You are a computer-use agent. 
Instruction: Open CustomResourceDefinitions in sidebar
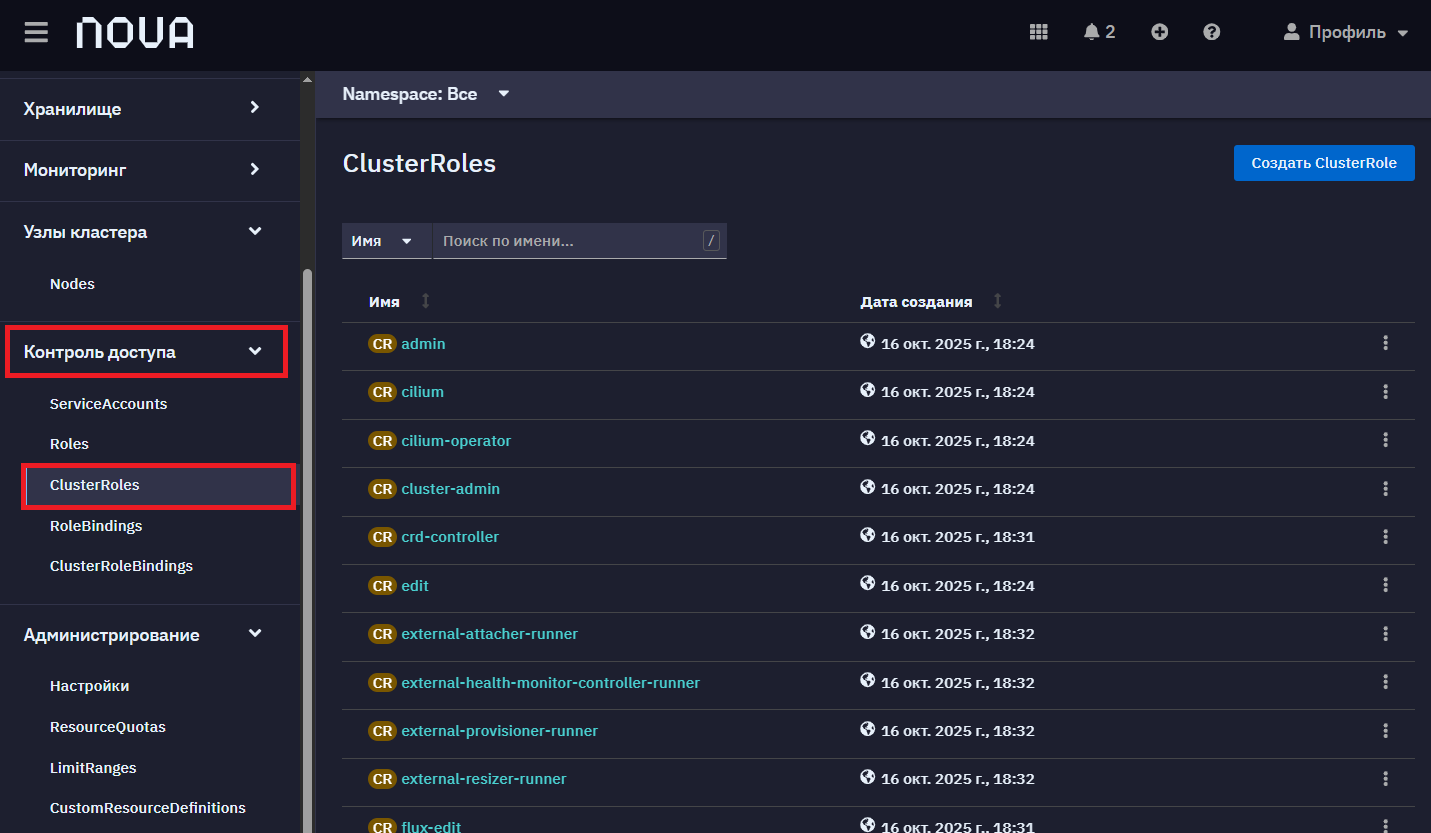coord(148,808)
